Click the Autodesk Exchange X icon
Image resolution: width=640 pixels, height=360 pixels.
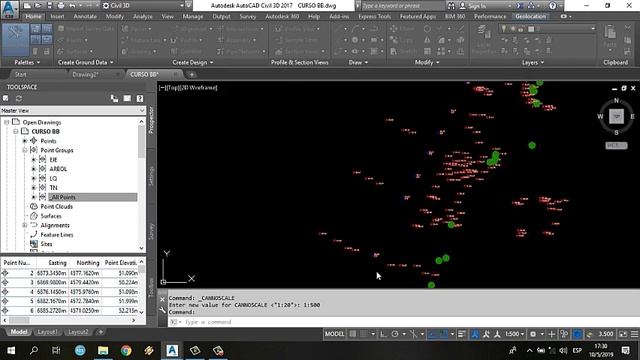pyautogui.click(x=520, y=6)
